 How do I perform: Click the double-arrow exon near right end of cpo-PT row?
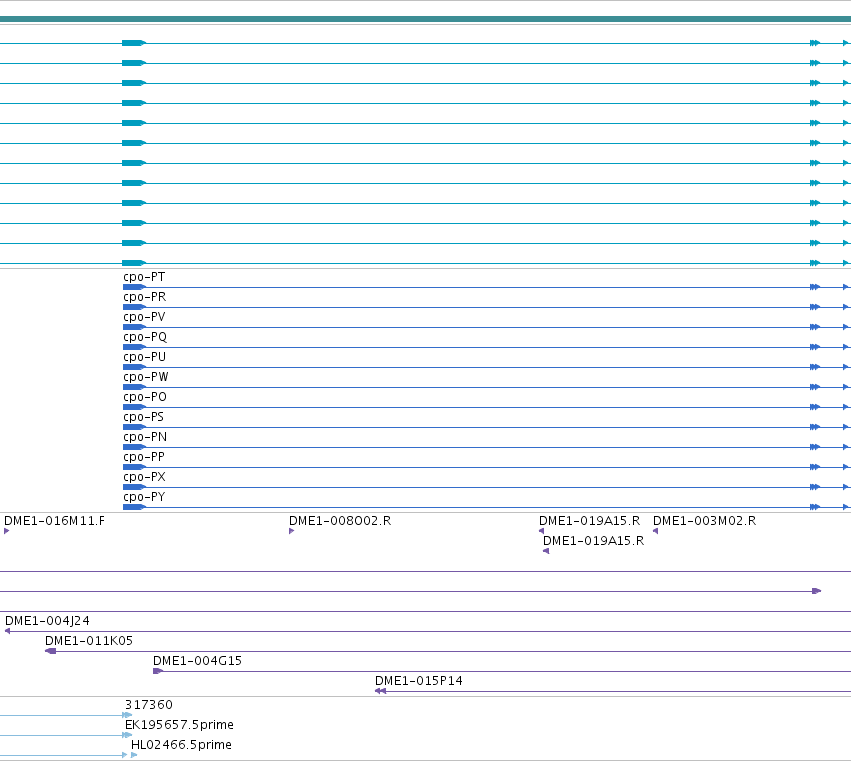point(815,287)
